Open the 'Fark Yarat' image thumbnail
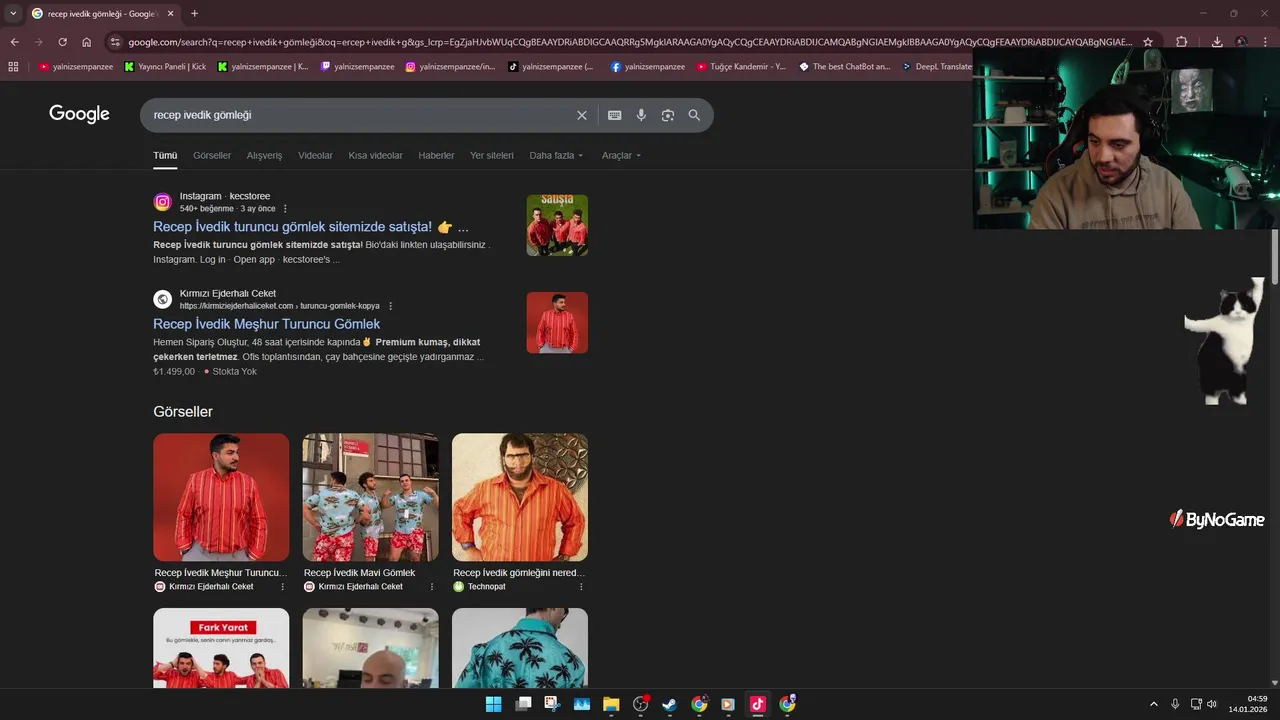This screenshot has height=720, width=1280. pos(221,648)
